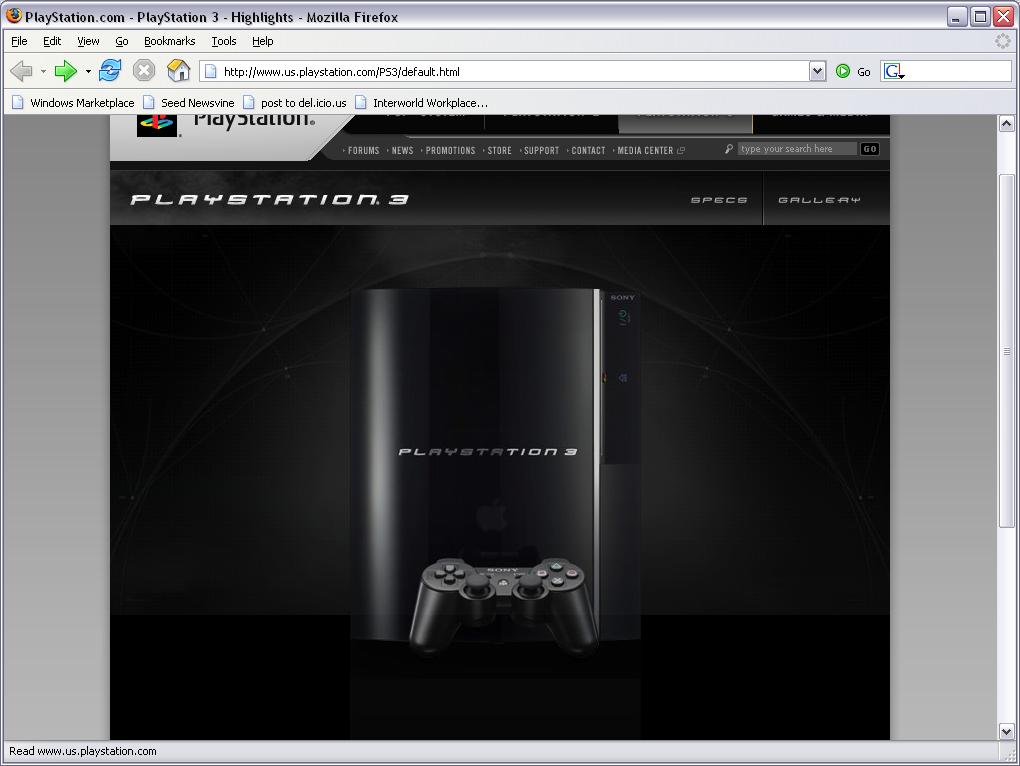This screenshot has width=1020, height=766.
Task: Open the Bookmarks menu
Action: pyautogui.click(x=169, y=41)
